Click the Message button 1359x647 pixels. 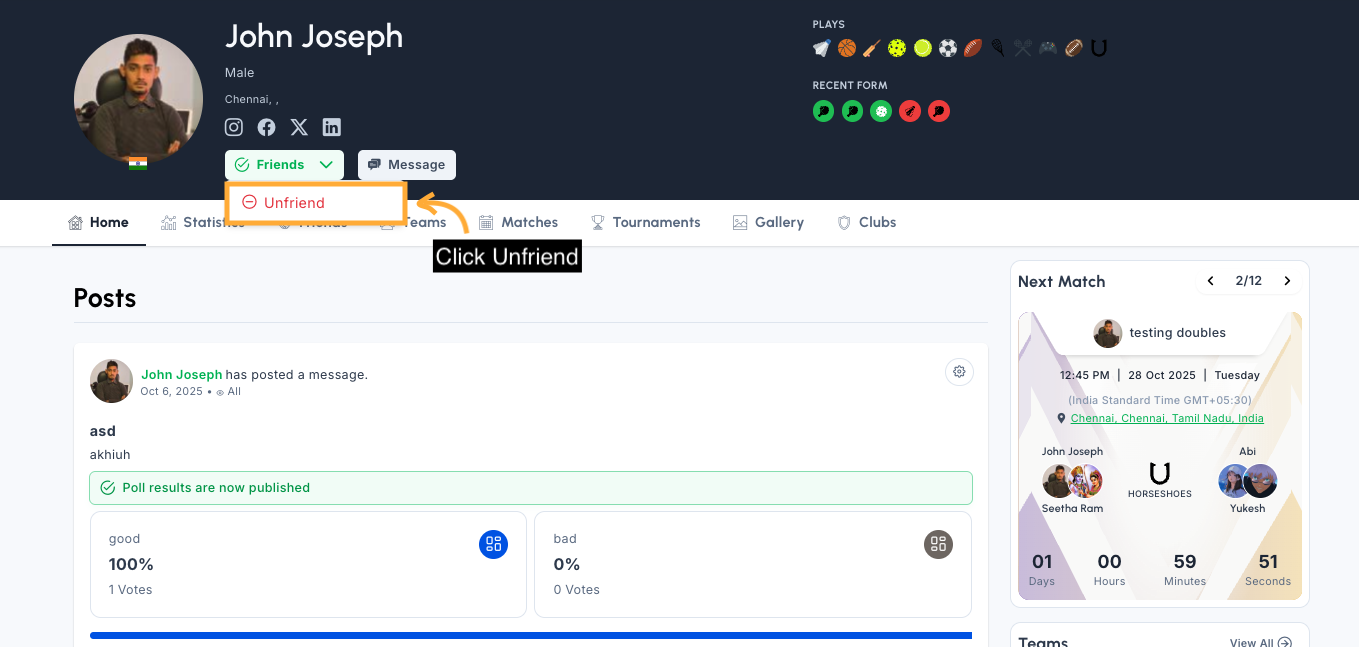(407, 165)
